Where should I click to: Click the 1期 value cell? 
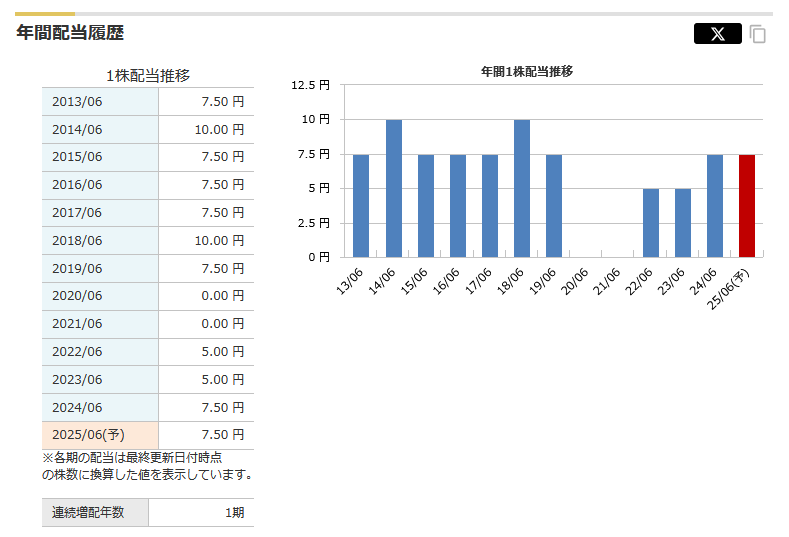(201, 513)
